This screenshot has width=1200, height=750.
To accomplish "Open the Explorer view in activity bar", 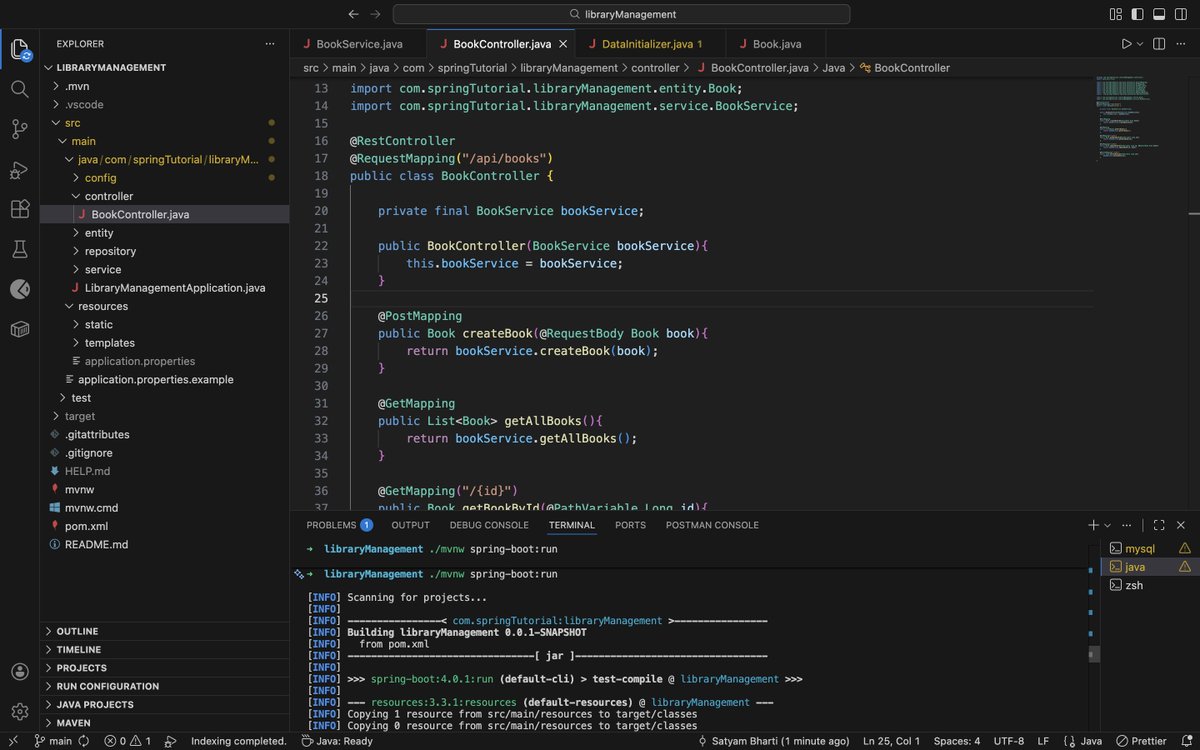I will tap(20, 49).
